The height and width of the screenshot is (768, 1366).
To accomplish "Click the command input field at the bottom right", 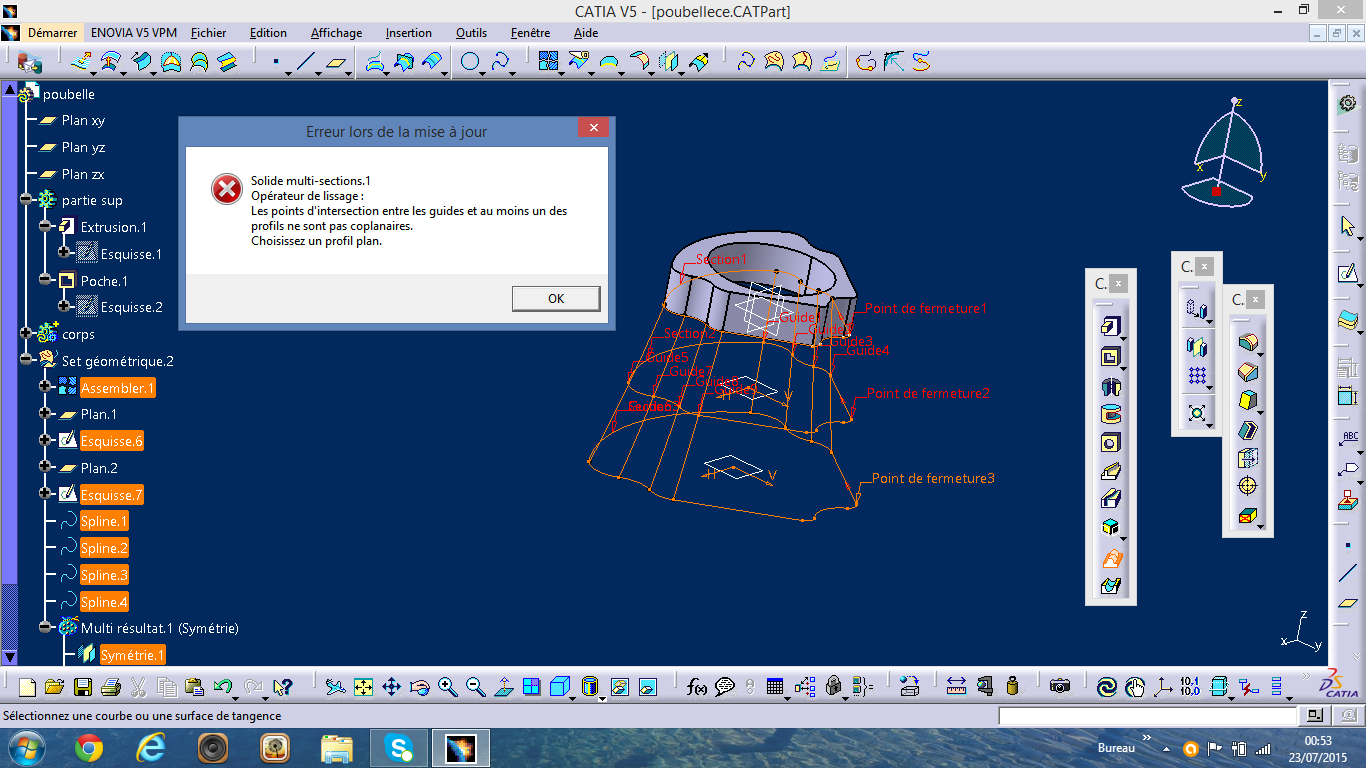I will [x=1147, y=716].
